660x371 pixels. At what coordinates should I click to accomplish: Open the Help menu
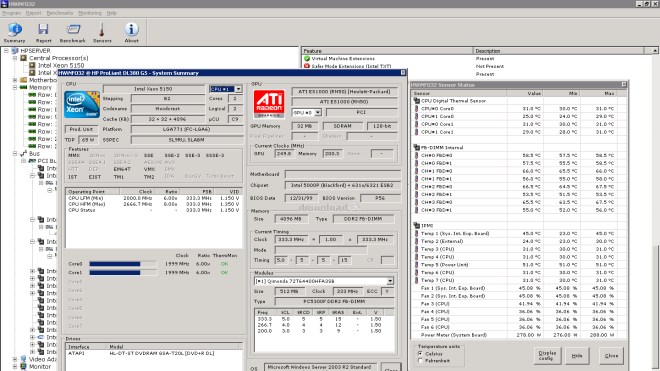112,13
